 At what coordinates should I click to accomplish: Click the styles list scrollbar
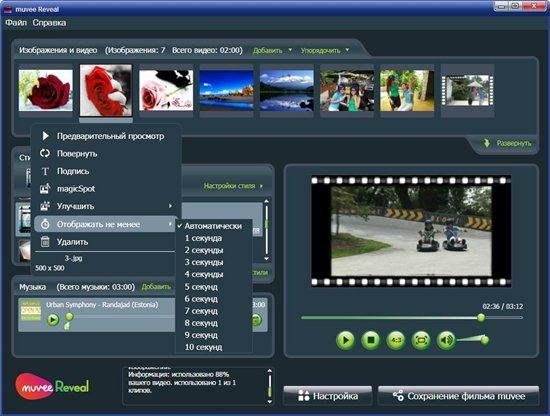click(267, 230)
